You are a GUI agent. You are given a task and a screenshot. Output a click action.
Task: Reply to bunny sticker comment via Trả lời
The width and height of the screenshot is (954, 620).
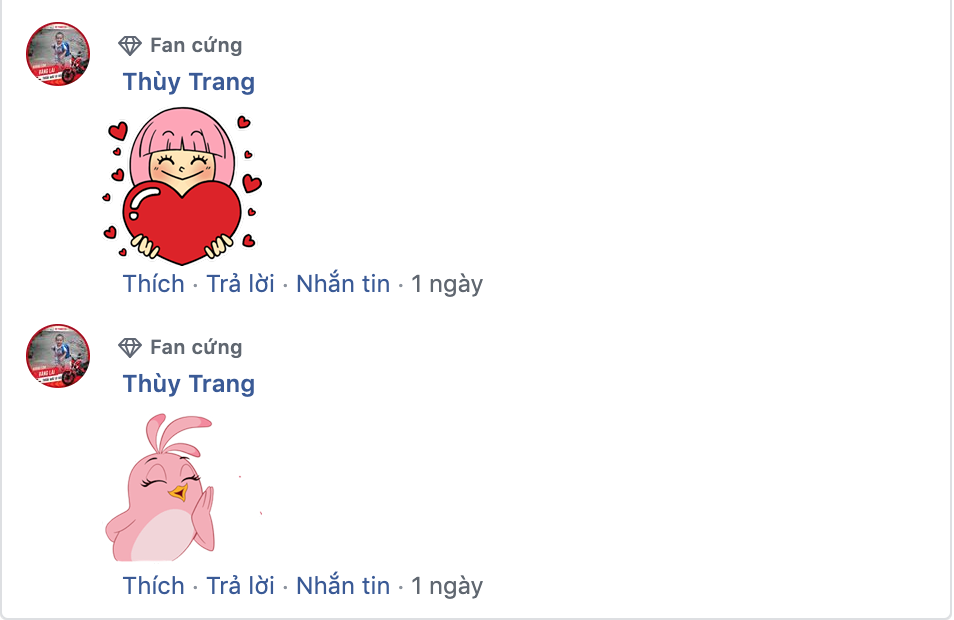pos(240,586)
